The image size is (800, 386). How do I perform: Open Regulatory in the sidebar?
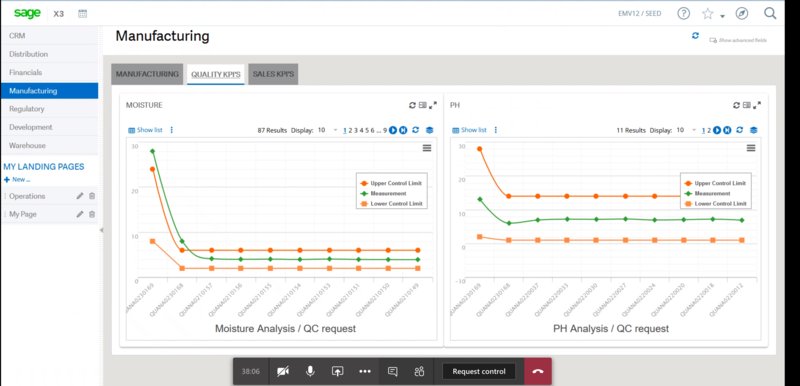49,109
